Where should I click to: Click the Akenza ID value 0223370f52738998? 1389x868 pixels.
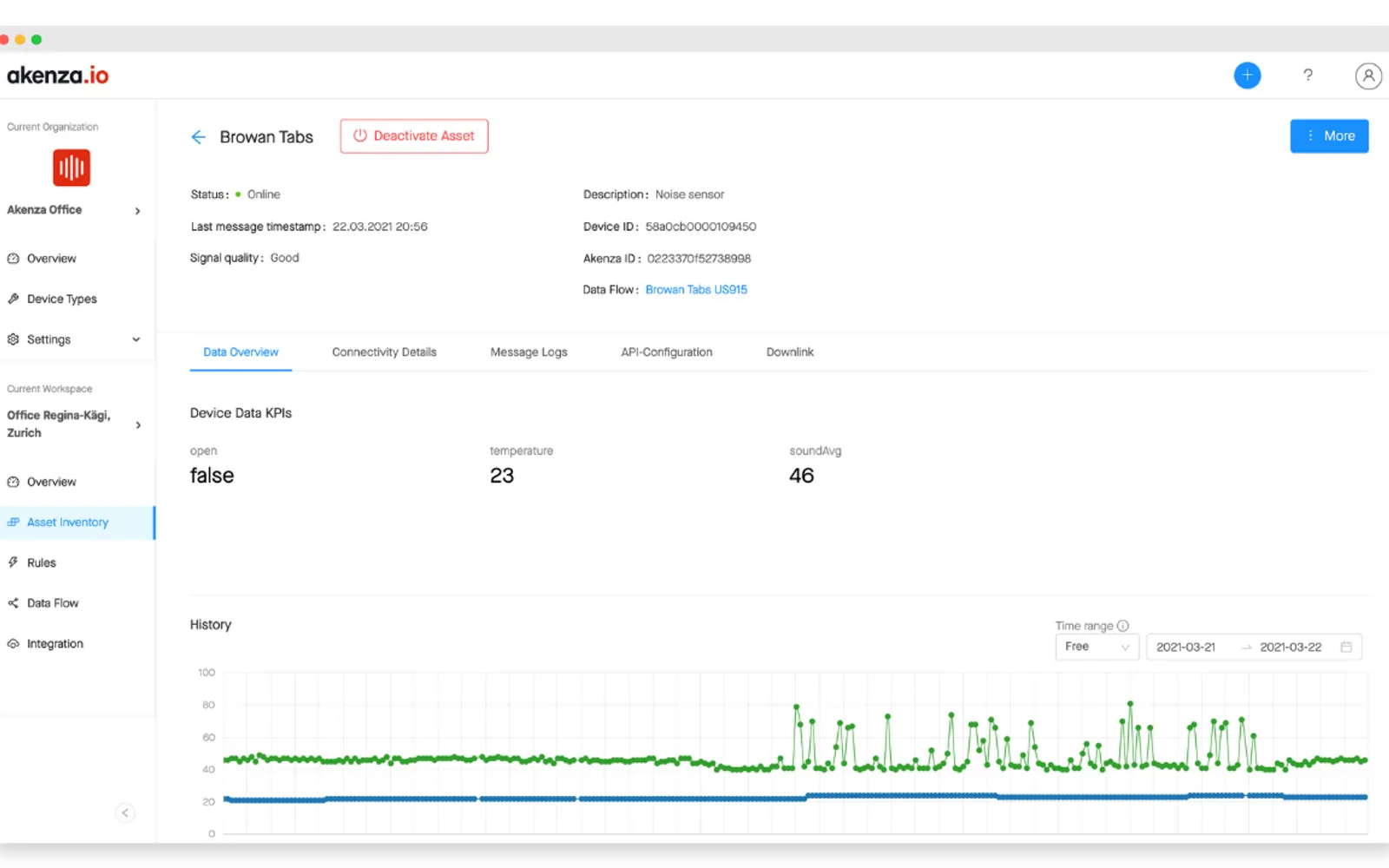pyautogui.click(x=699, y=259)
